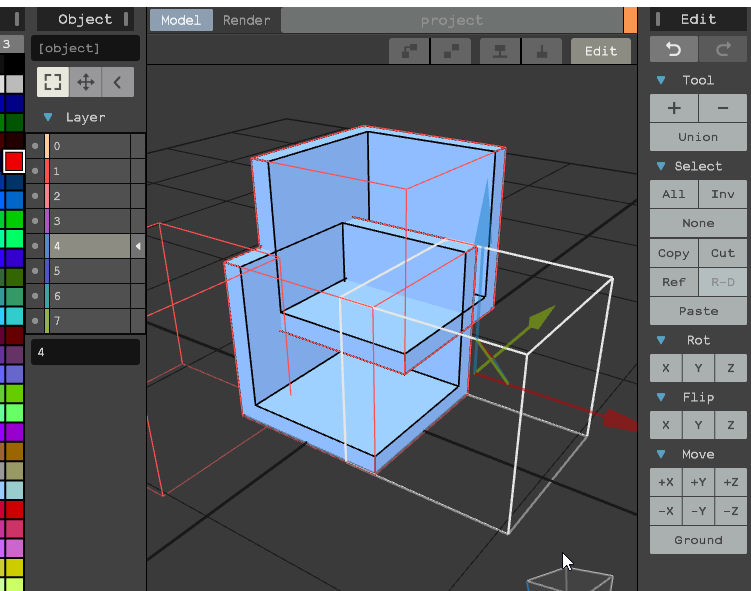Move object -Y

pyautogui.click(x=698, y=511)
